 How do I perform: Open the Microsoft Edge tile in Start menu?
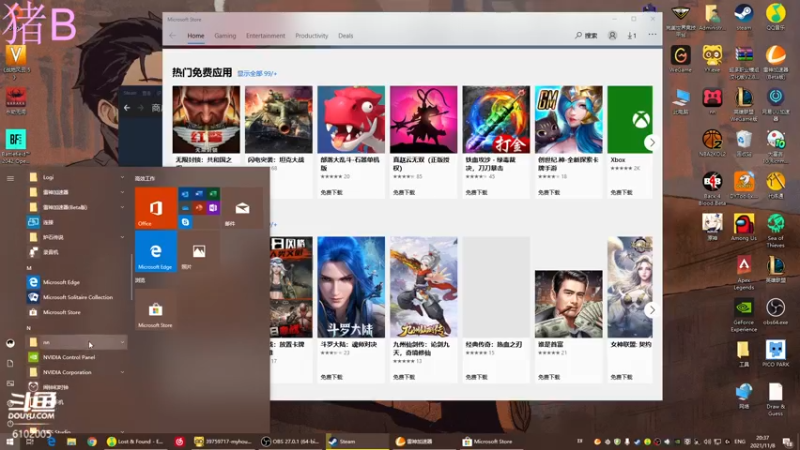pos(156,251)
